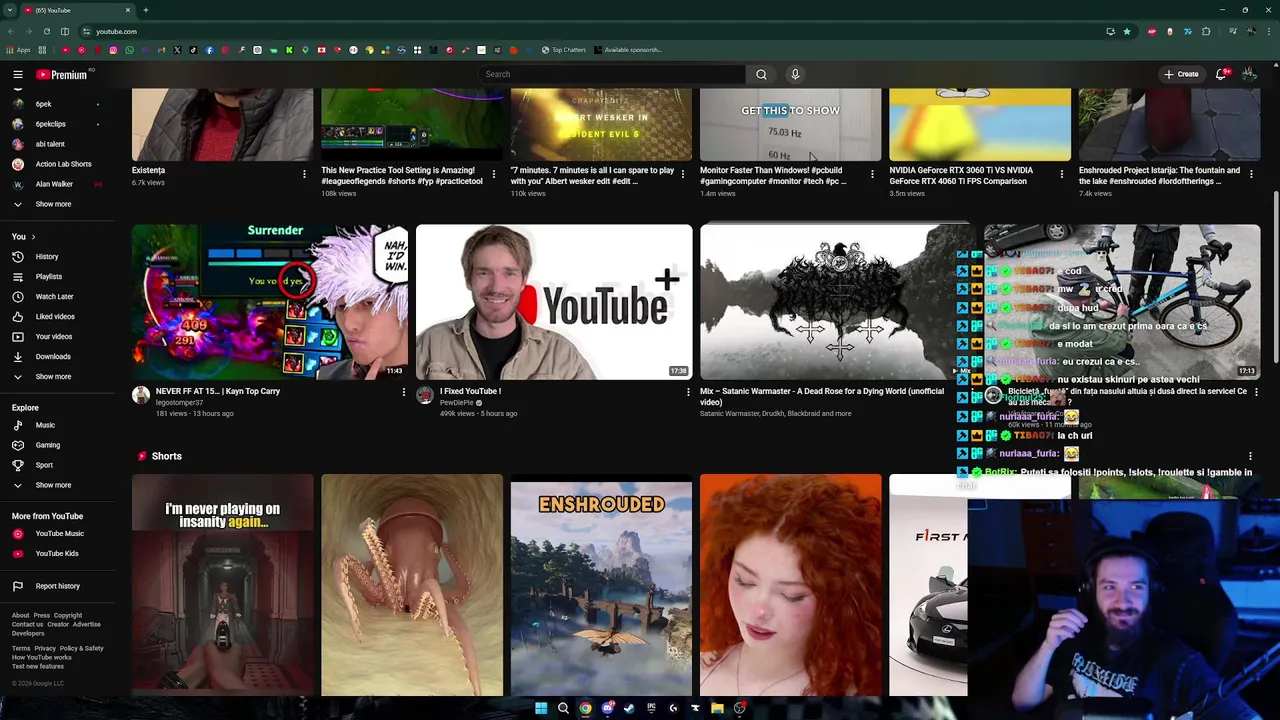The width and height of the screenshot is (1280, 720).
Task: Open the 6pek subscription channel
Action: point(43,104)
